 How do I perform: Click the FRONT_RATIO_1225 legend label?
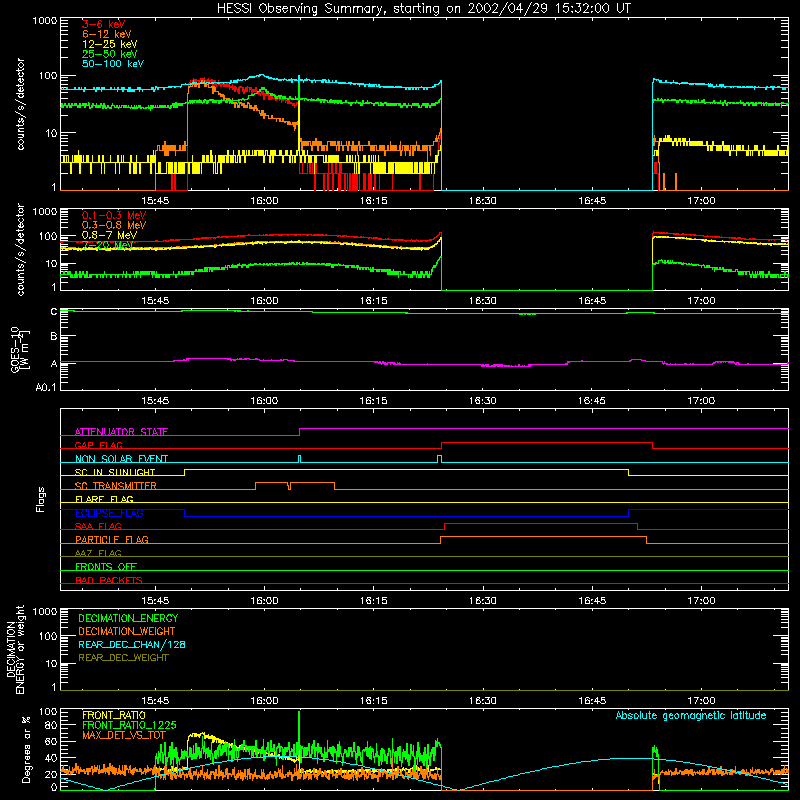129,725
